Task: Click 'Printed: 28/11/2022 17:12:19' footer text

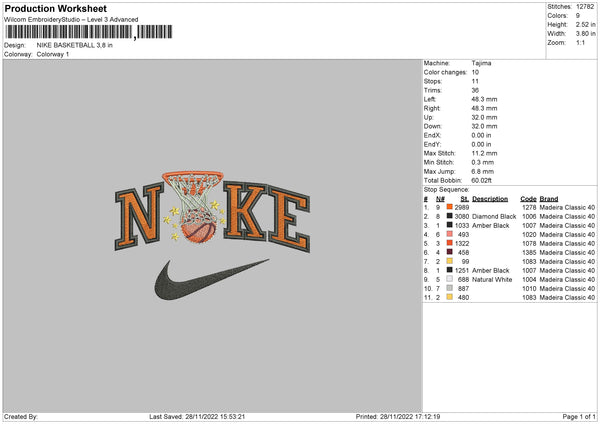Action: pyautogui.click(x=398, y=417)
